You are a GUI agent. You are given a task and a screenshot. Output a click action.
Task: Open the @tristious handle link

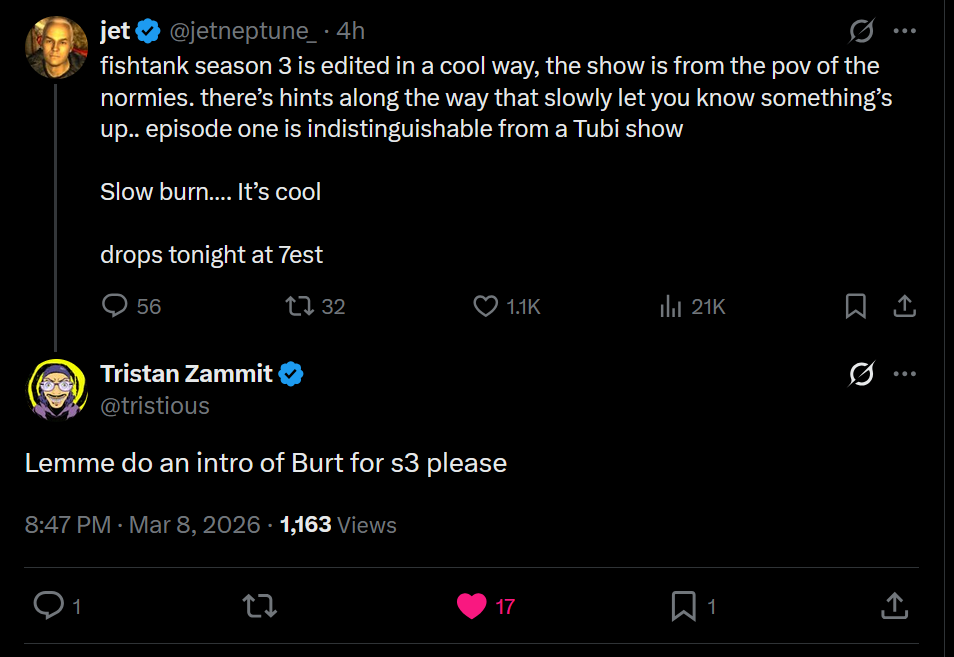coord(155,405)
